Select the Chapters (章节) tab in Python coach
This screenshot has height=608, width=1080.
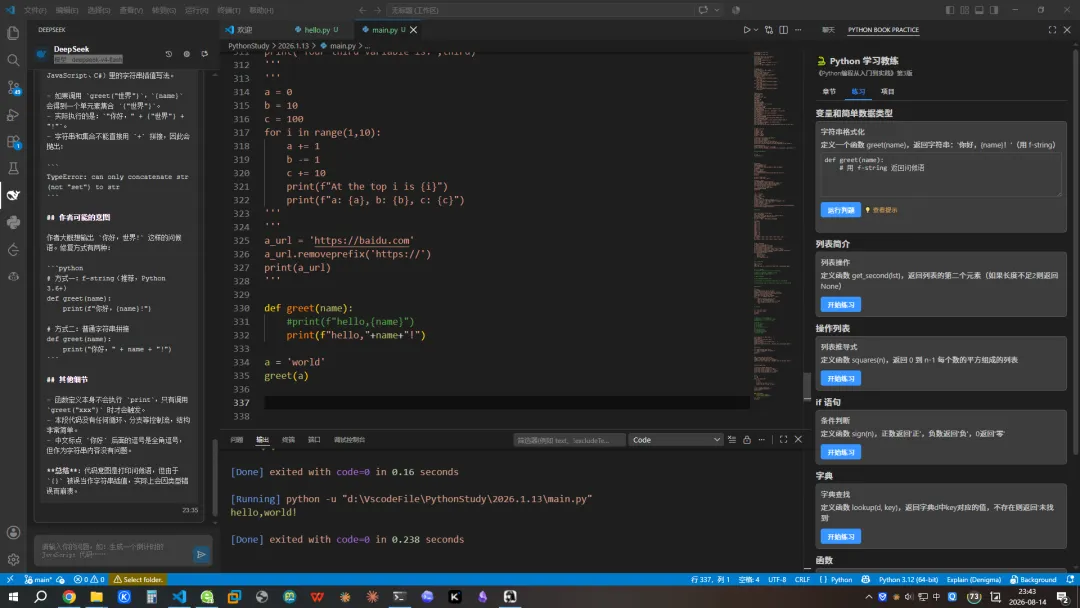829,92
